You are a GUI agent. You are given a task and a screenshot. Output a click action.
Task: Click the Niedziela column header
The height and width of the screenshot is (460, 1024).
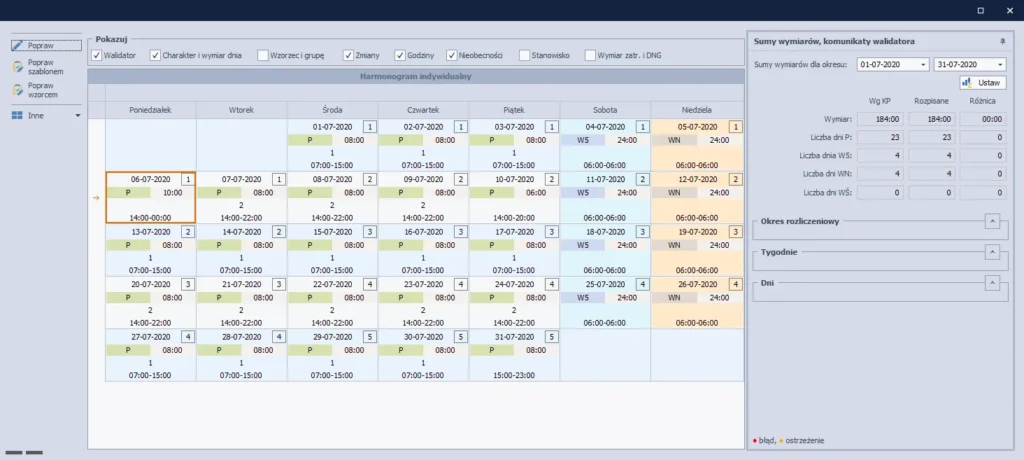coord(697,109)
